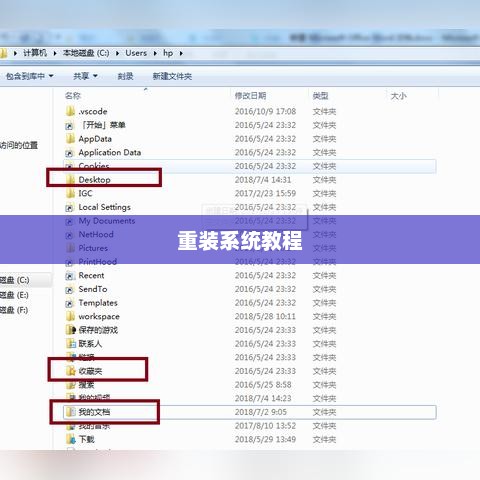Click the 收藏夹 star folder icon
480x480 pixels.
point(71,371)
